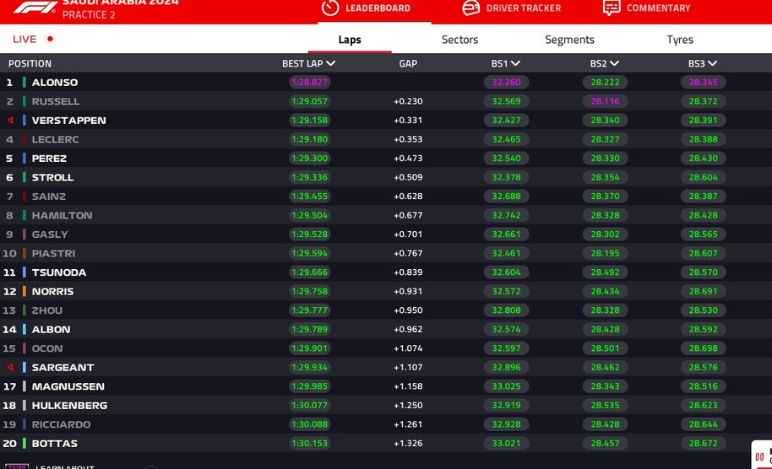Click red position arrow beside Verstappen
The image size is (772, 469).
point(10,120)
